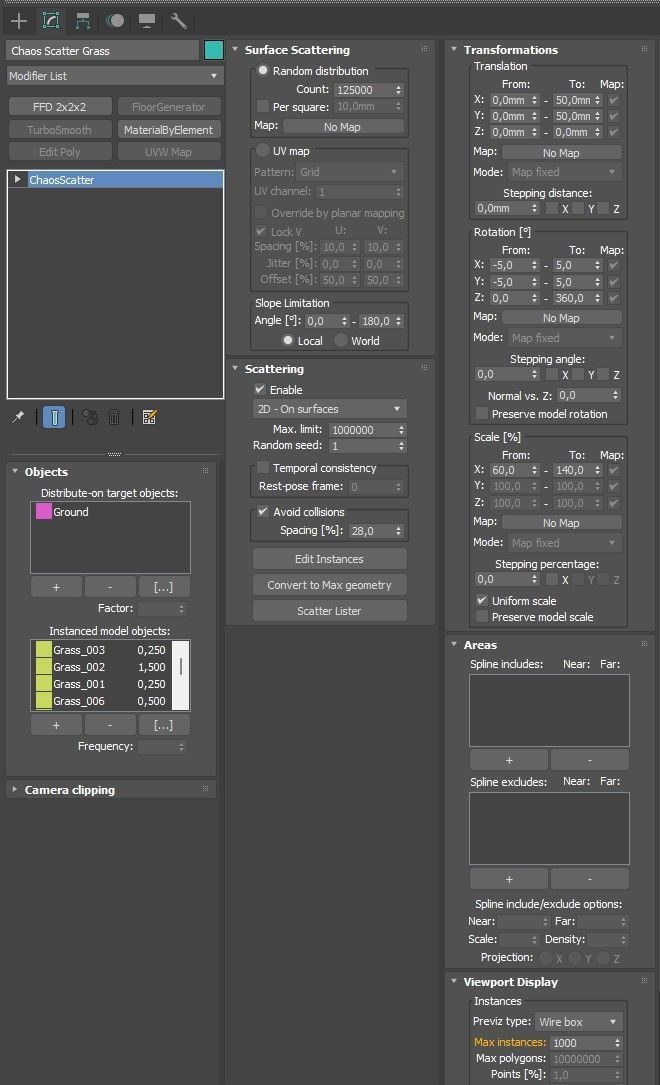Expand the ChaosScatter stack entry arrow
The image size is (660, 1085).
[17, 179]
